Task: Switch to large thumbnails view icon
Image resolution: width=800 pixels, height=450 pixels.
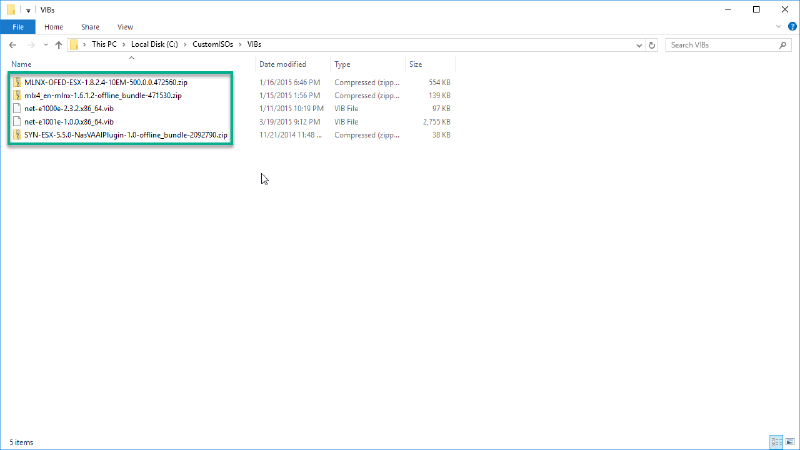Action: (x=790, y=442)
